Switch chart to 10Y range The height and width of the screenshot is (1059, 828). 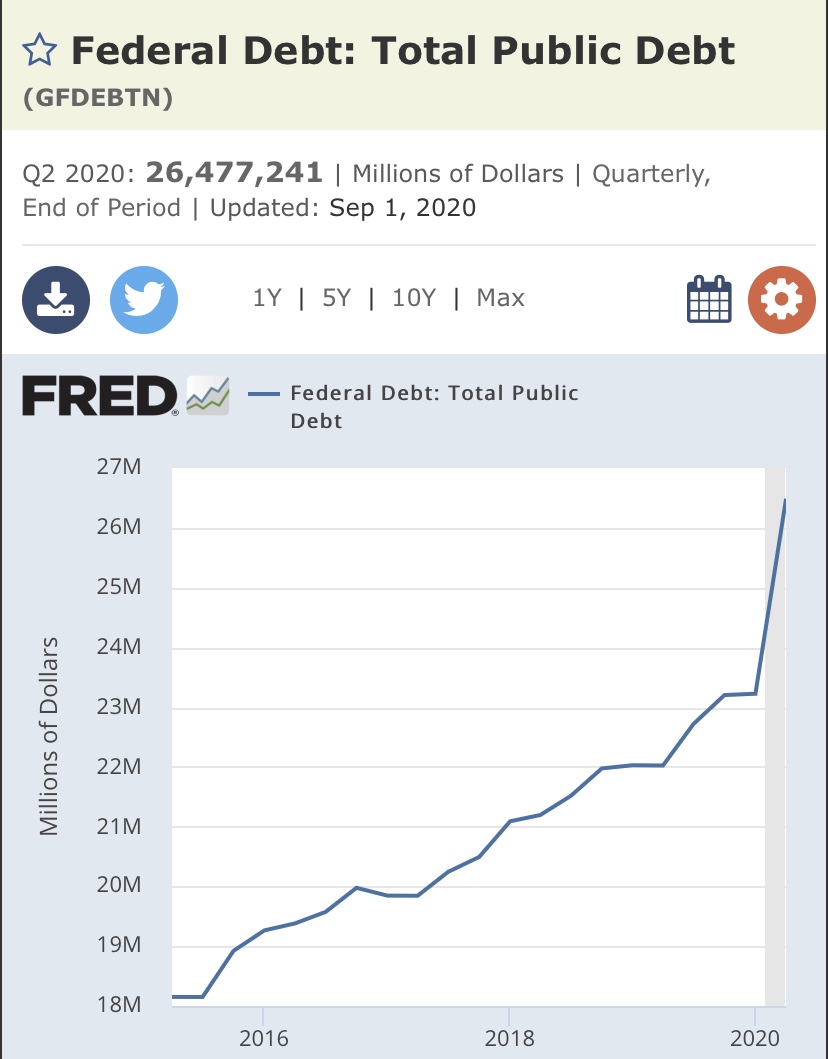click(x=413, y=298)
